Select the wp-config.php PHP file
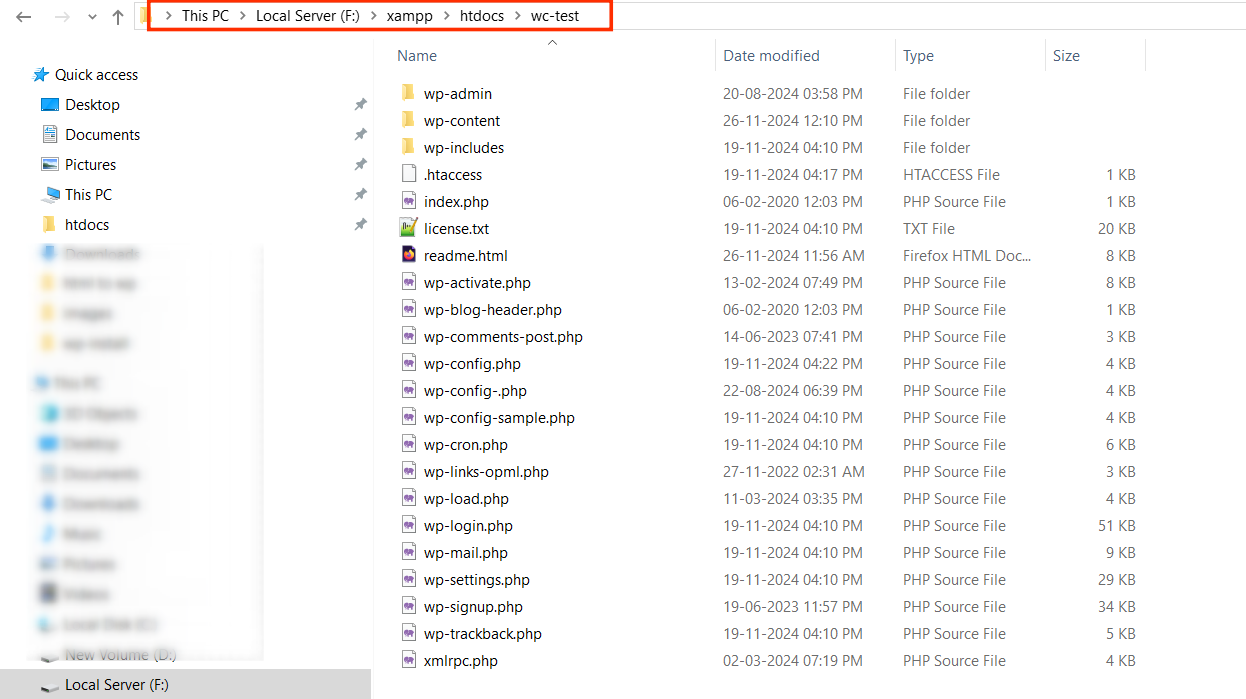The image size is (1246, 699). click(465, 363)
